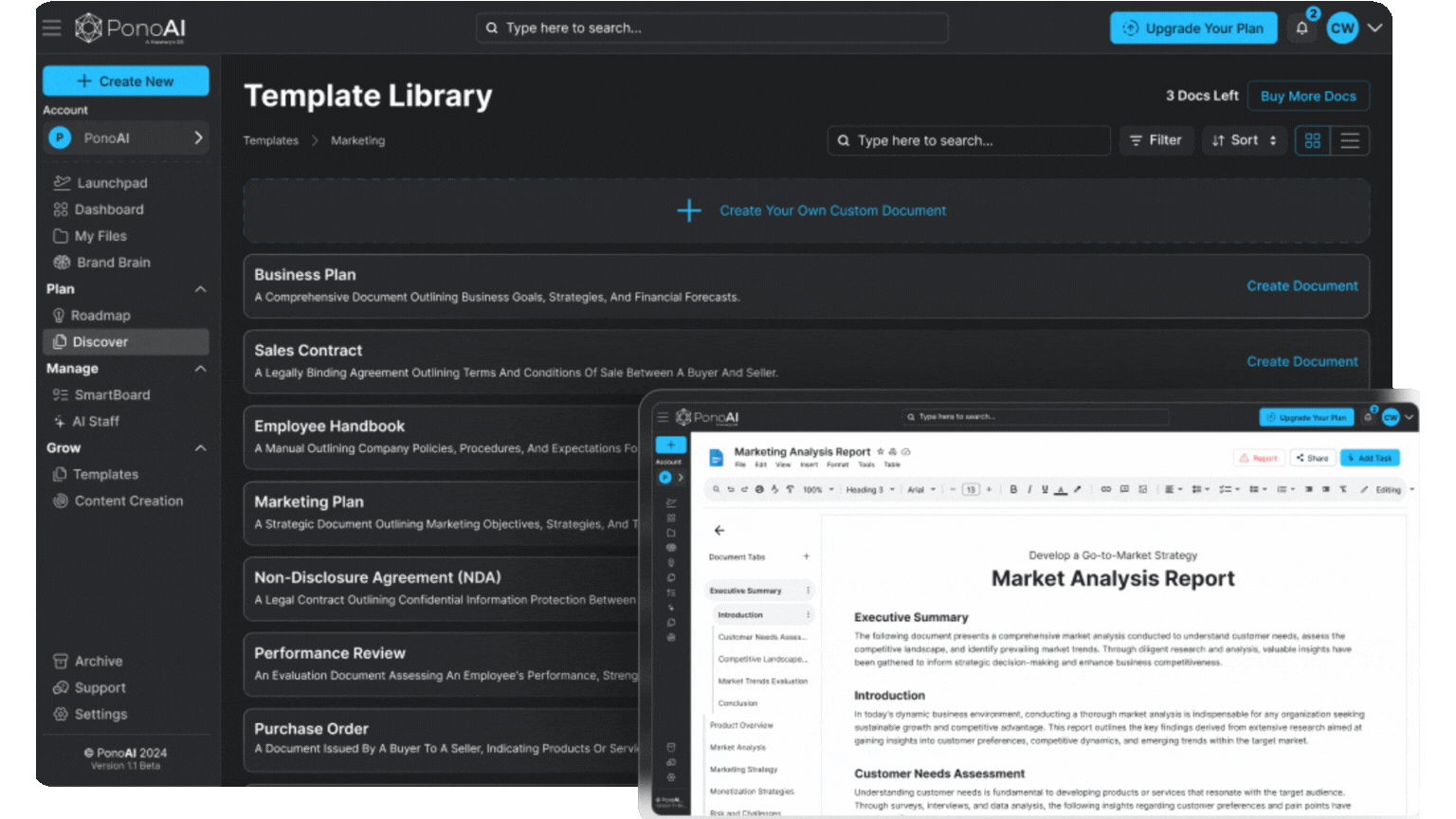Collapse the Plan section
Screen dimensions: 1456x819
[200, 289]
